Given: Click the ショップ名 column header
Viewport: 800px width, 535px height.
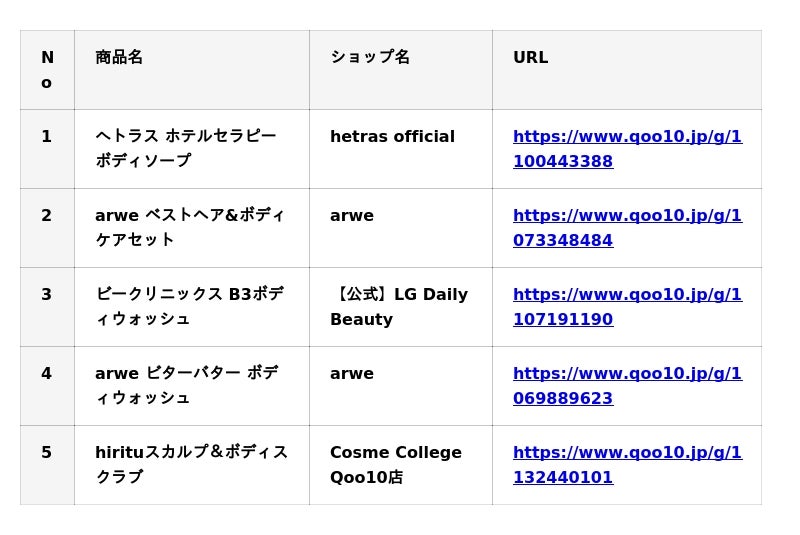Looking at the screenshot, I should [370, 58].
